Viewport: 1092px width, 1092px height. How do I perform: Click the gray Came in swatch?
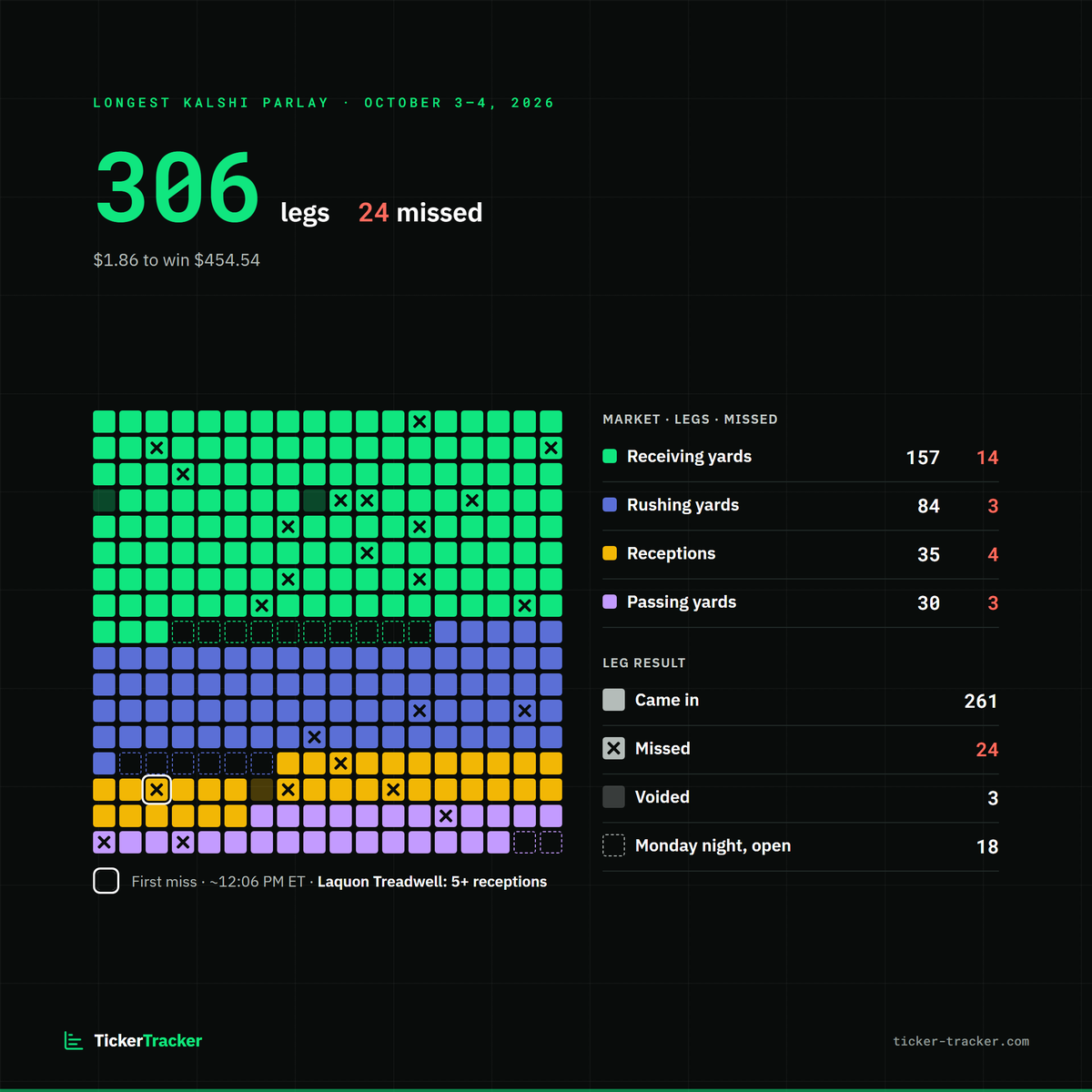(x=614, y=700)
